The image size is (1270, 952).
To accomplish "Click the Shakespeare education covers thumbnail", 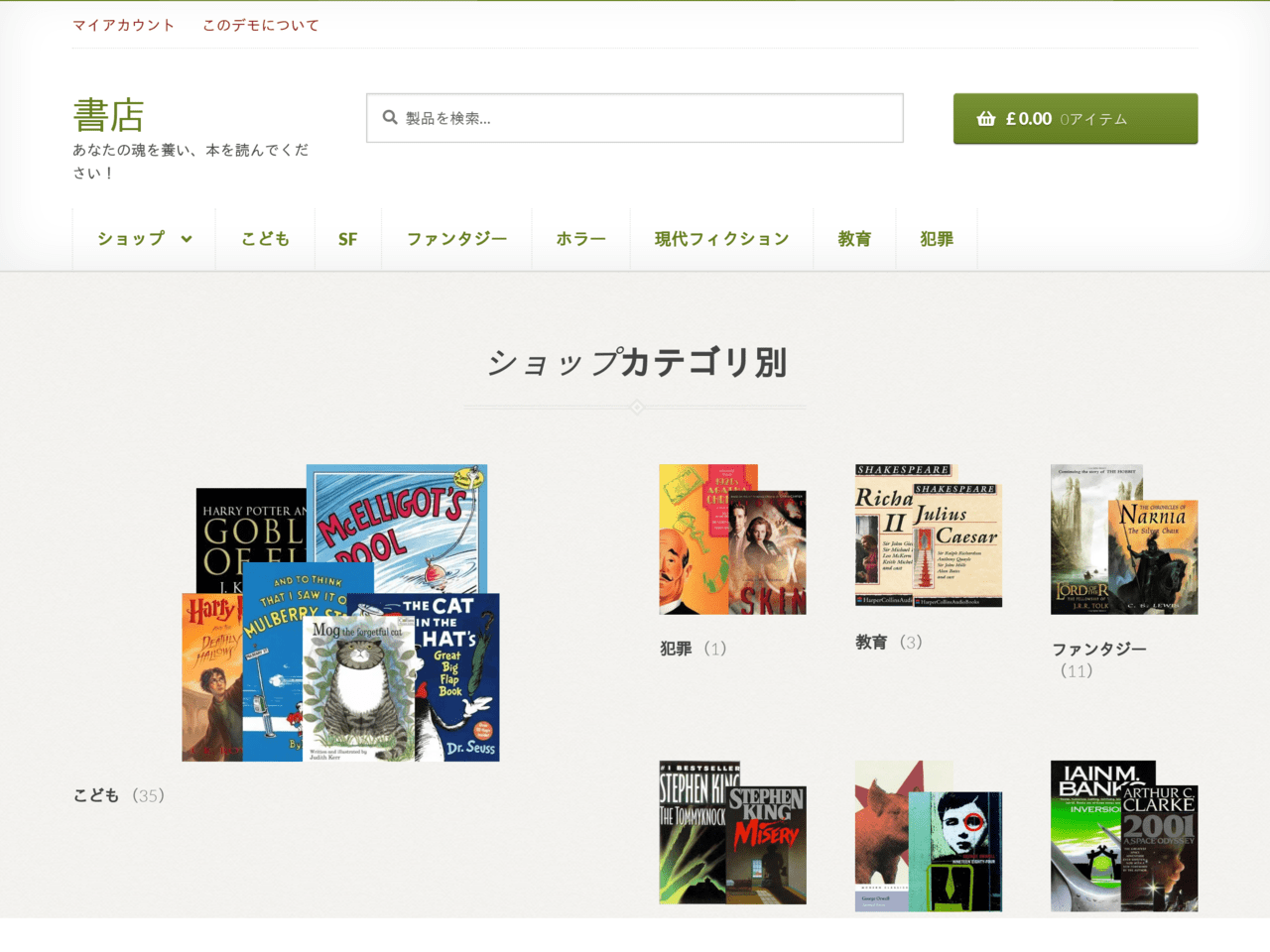I will pyautogui.click(x=929, y=535).
